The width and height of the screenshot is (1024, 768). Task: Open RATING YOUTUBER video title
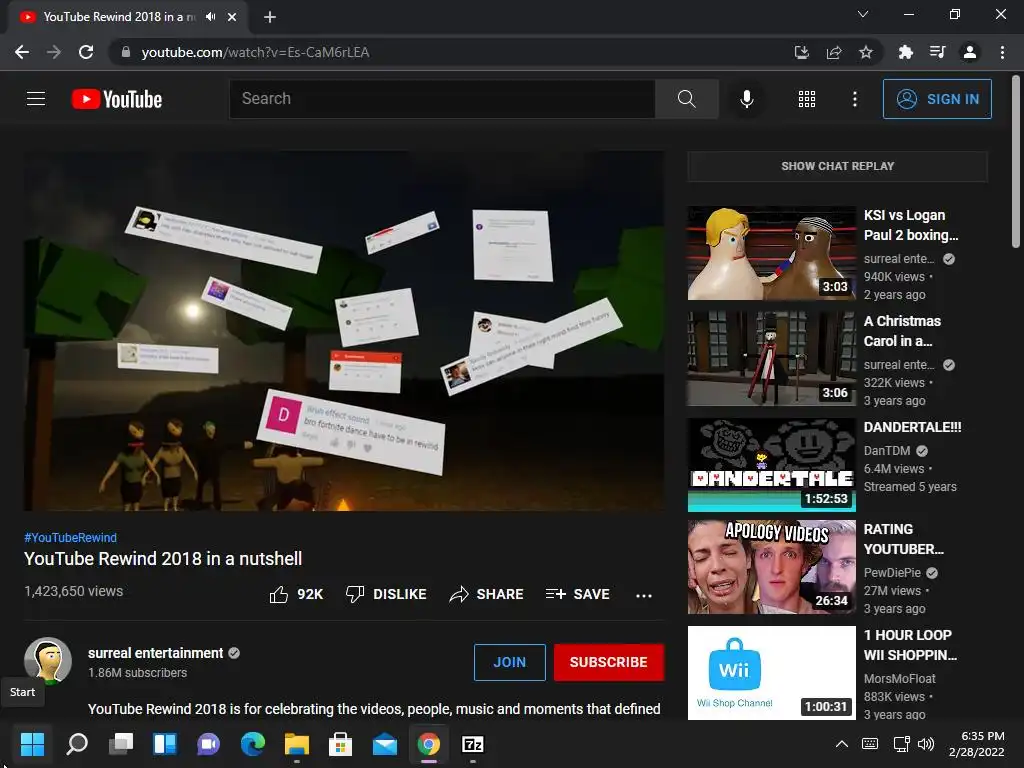tap(903, 539)
